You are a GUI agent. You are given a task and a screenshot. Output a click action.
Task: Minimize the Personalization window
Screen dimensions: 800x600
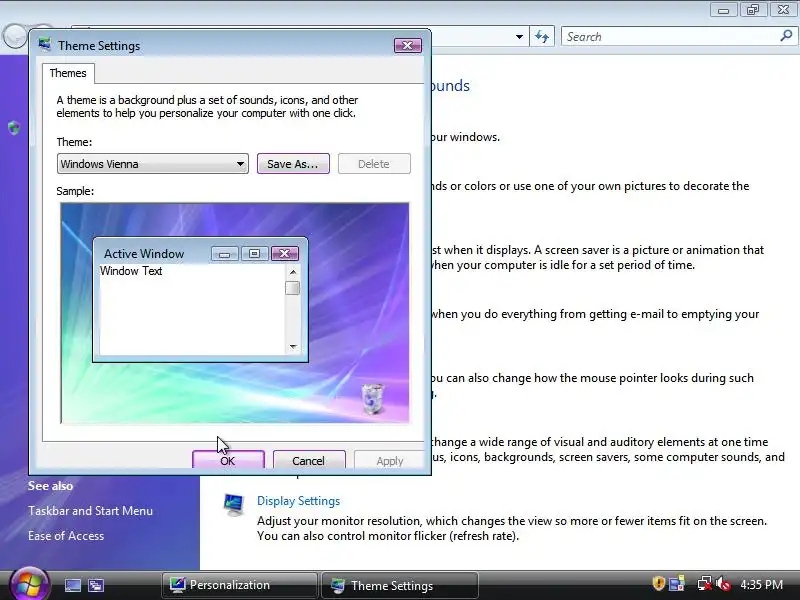pos(723,10)
